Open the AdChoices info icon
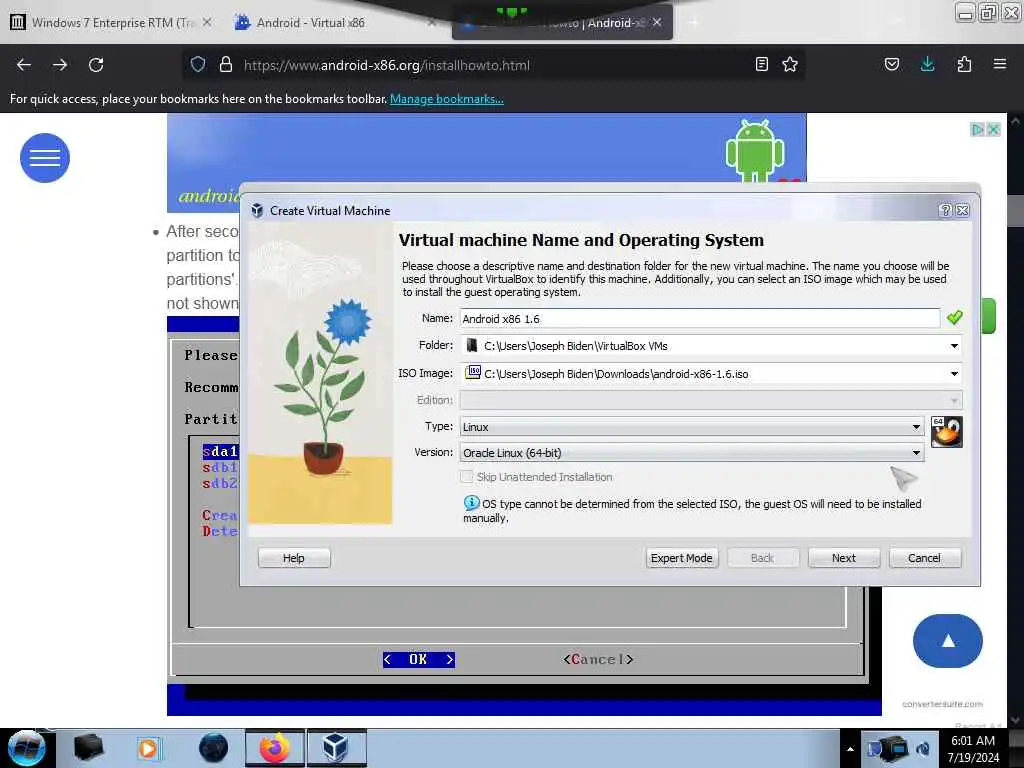1024x768 pixels. (977, 130)
